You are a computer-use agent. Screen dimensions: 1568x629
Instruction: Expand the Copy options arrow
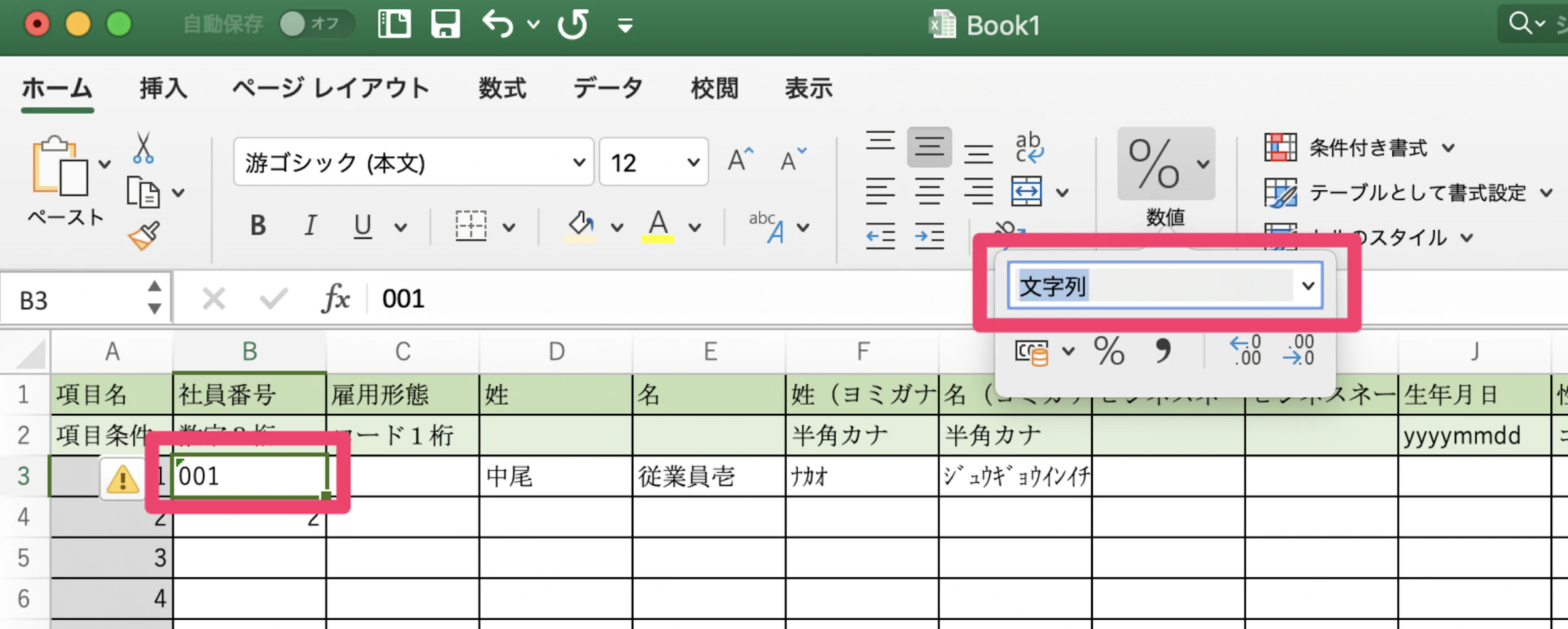coord(178,194)
